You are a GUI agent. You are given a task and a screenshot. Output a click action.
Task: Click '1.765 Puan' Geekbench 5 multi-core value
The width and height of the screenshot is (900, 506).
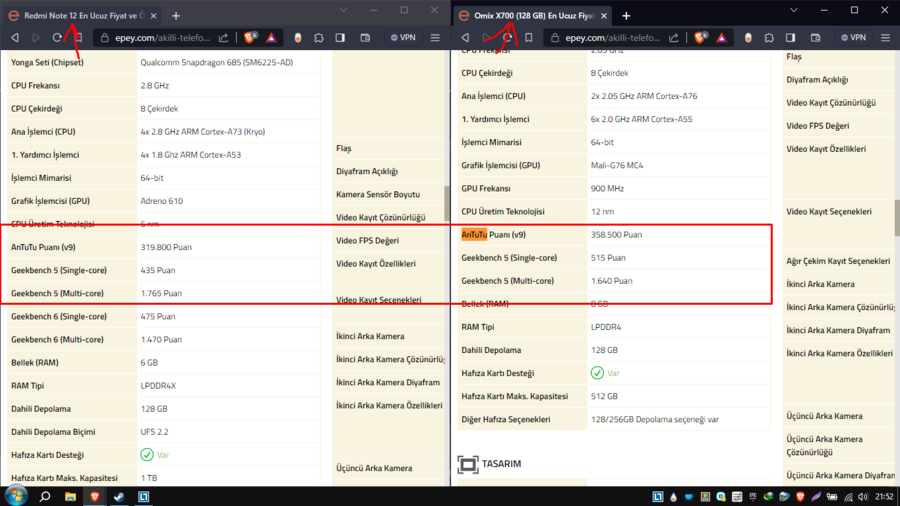click(x=161, y=293)
